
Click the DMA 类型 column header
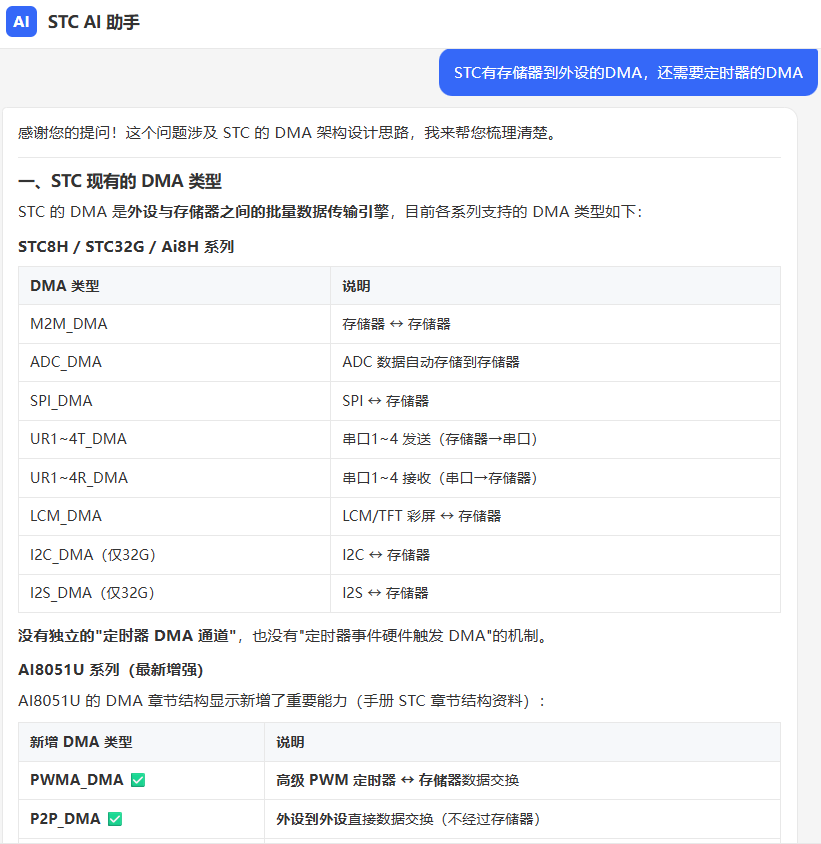174,286
